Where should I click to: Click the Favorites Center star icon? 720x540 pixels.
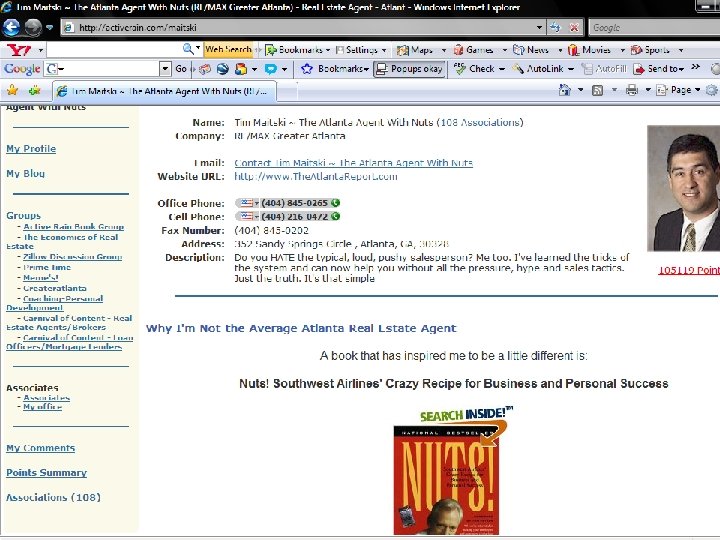pyautogui.click(x=12, y=90)
